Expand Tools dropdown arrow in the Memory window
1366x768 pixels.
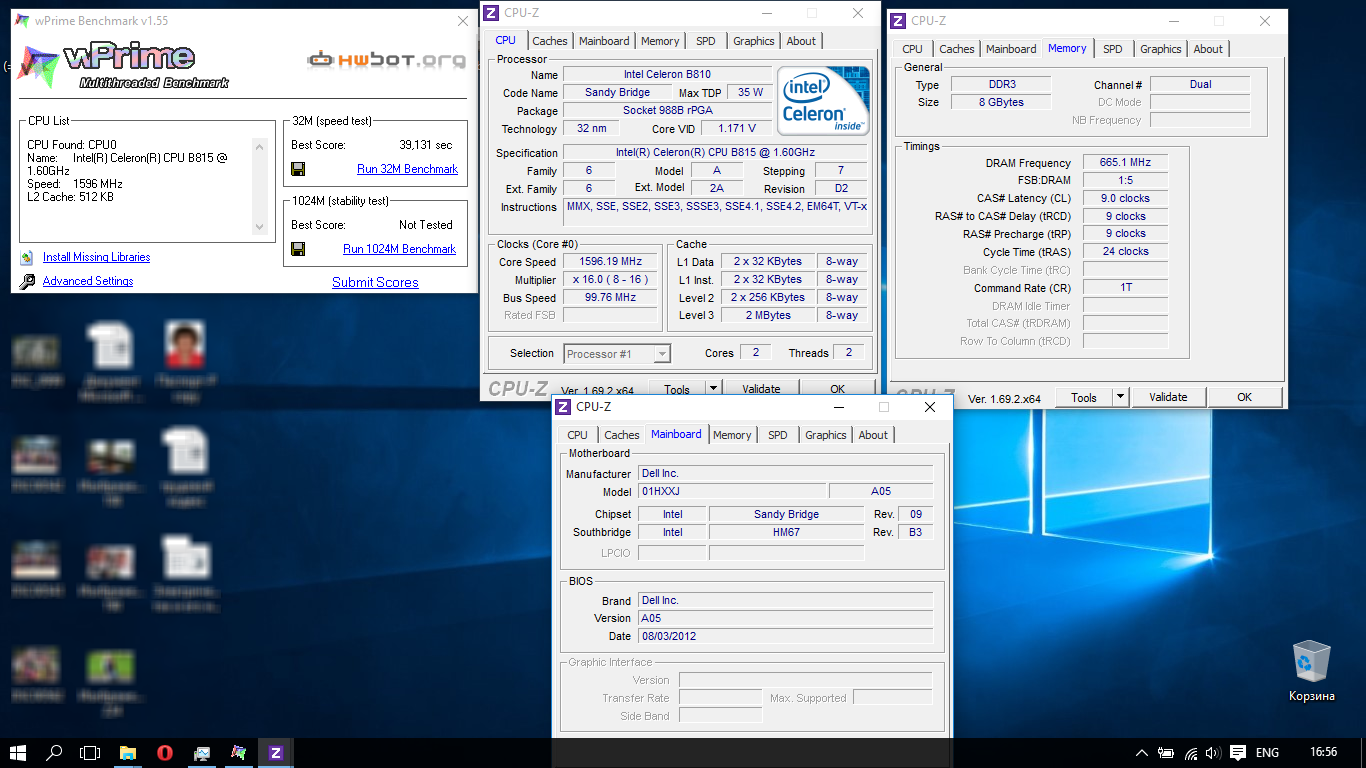tap(1120, 397)
